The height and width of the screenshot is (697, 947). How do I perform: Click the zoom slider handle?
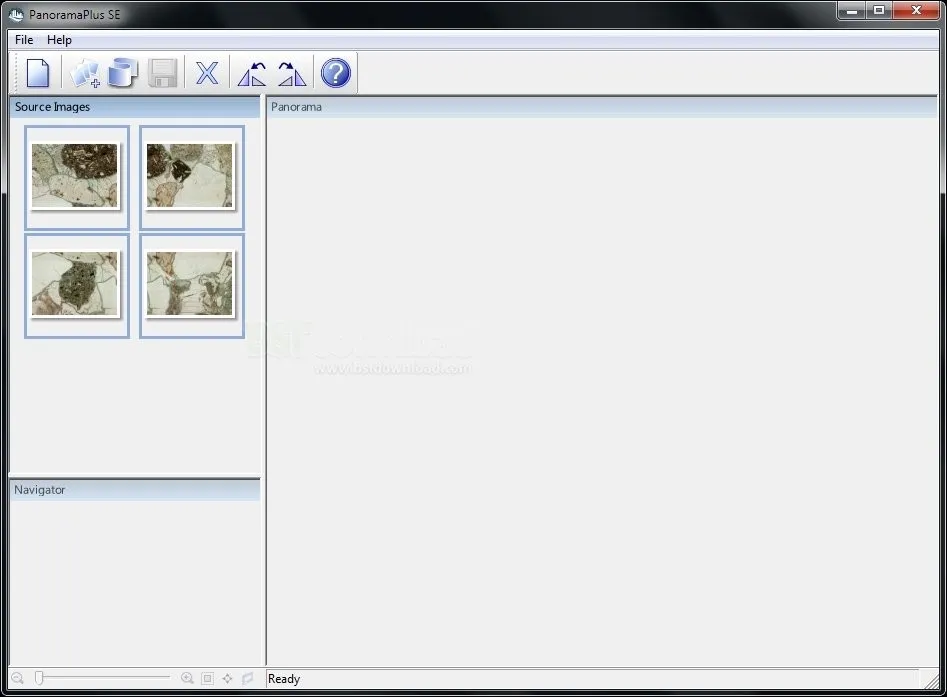tap(39, 678)
